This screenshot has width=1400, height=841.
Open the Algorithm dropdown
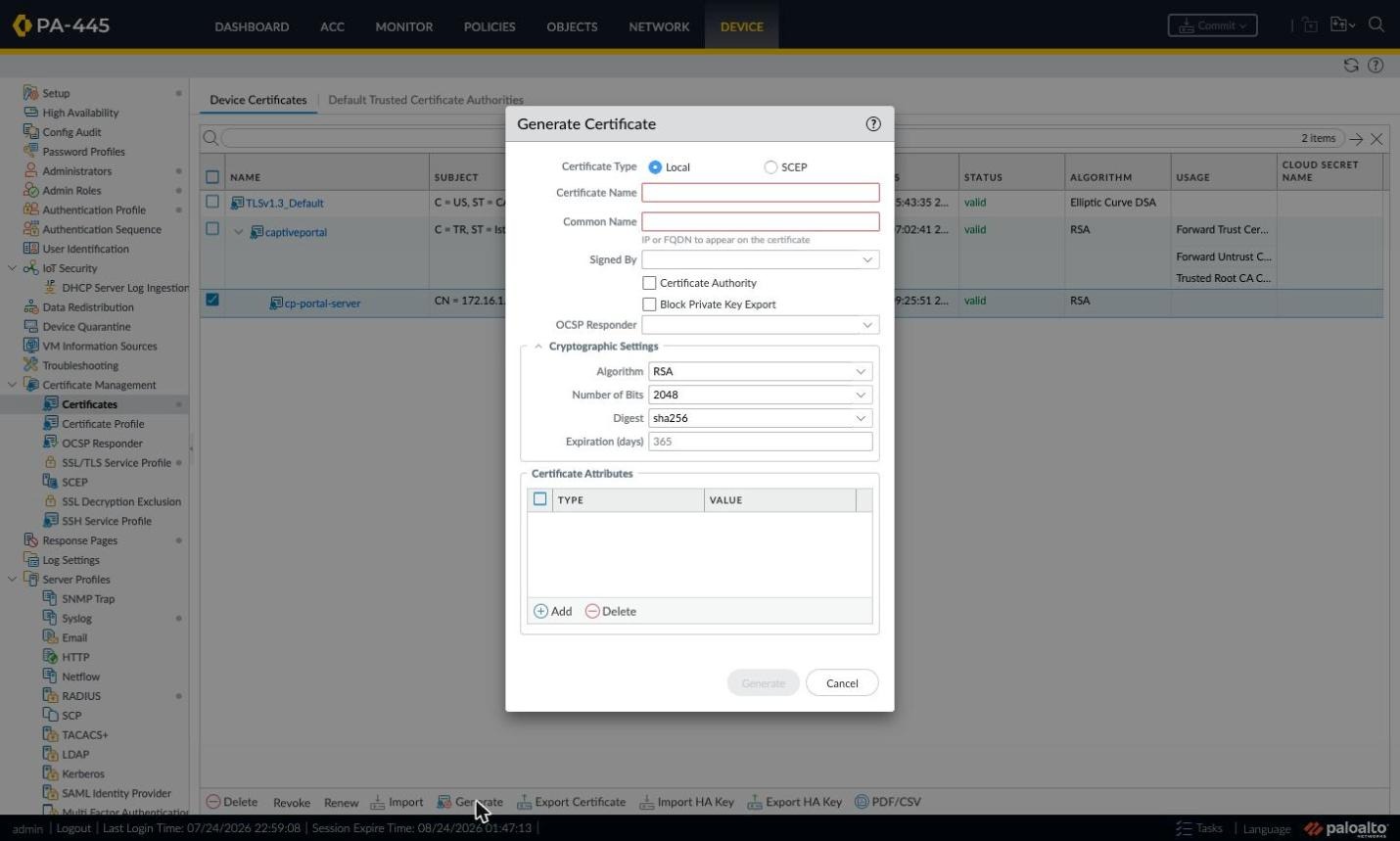(861, 371)
